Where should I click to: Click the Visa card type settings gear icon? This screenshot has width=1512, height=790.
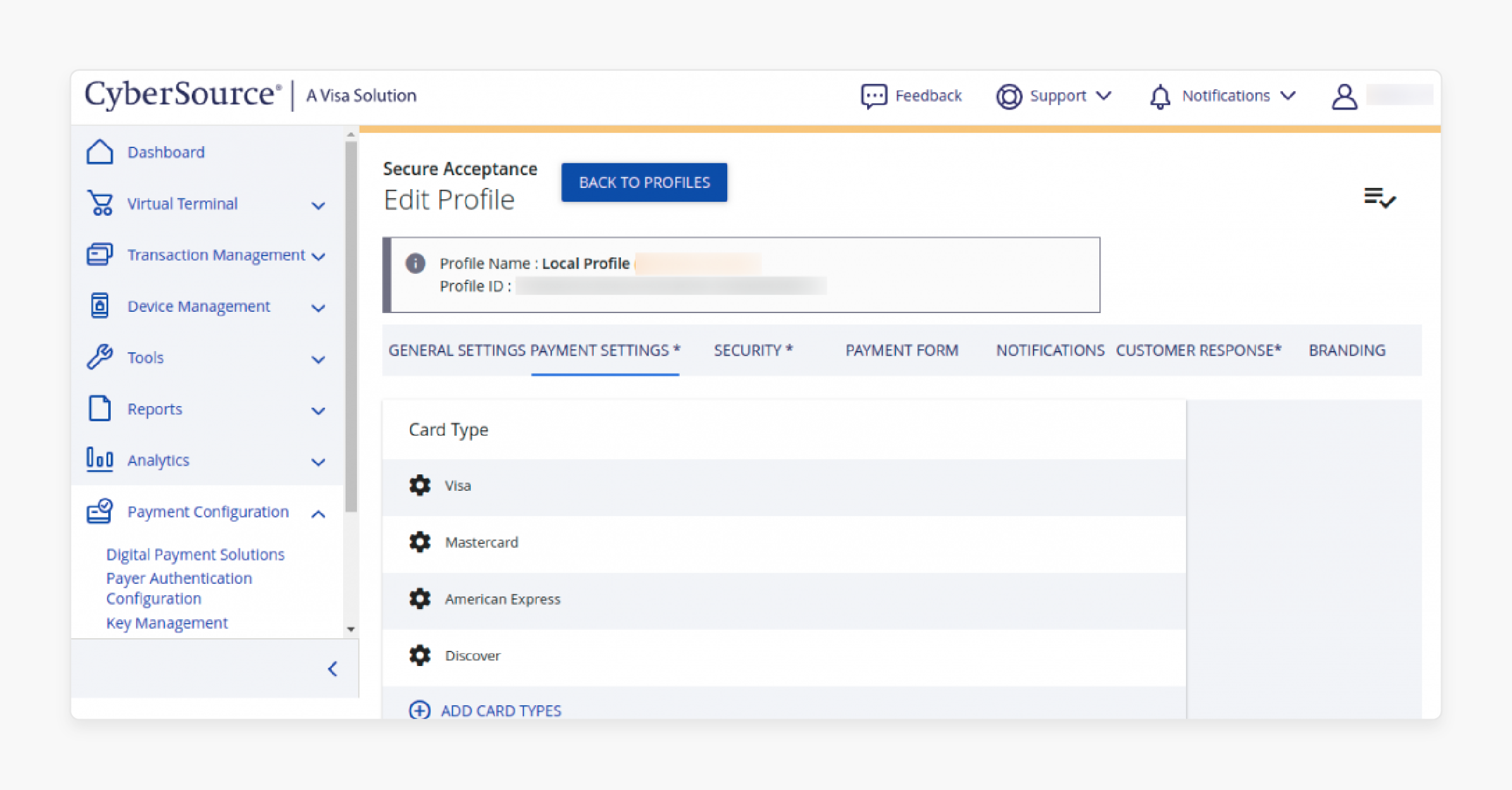point(420,484)
